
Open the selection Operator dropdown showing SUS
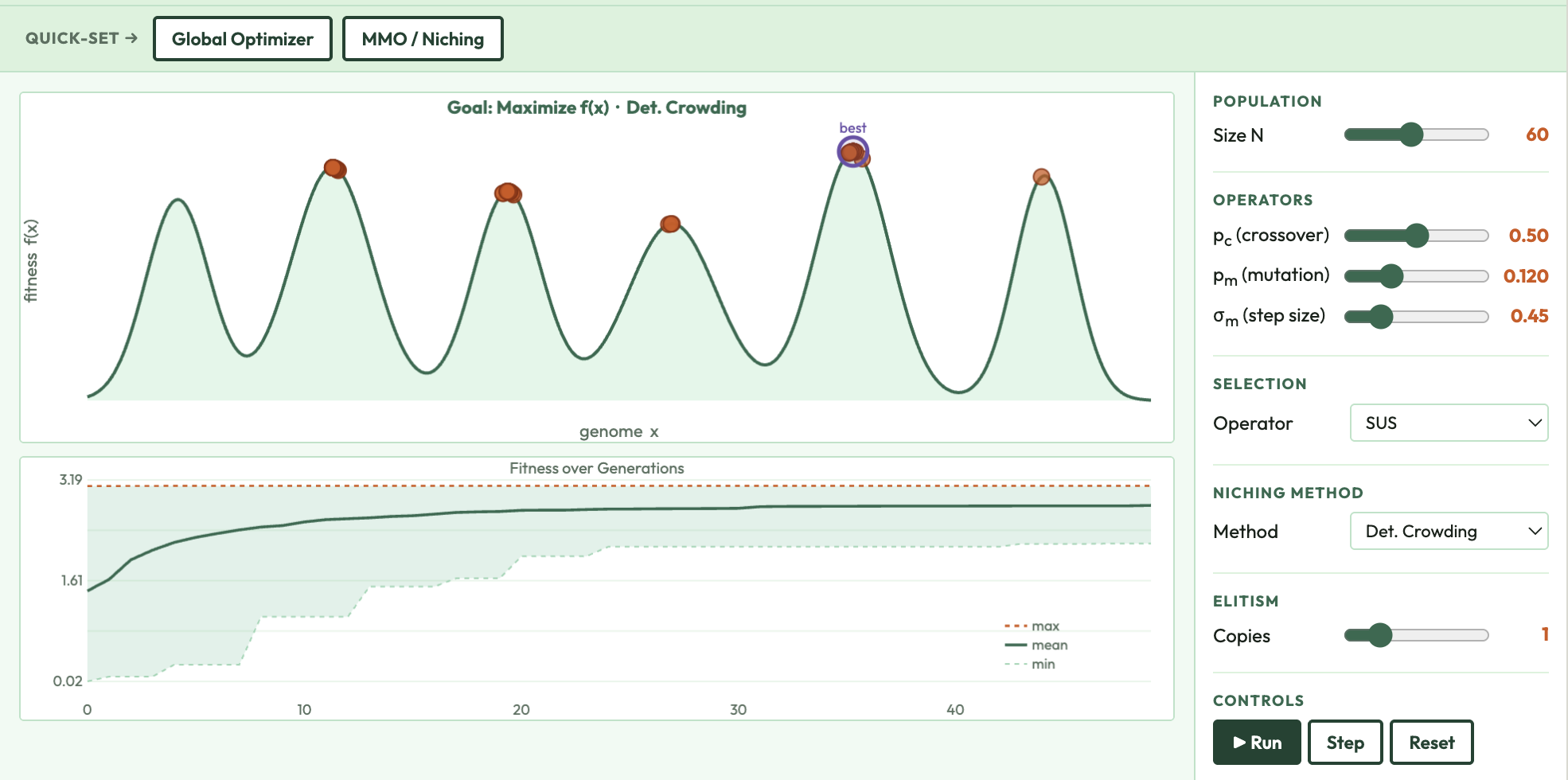tap(1449, 423)
